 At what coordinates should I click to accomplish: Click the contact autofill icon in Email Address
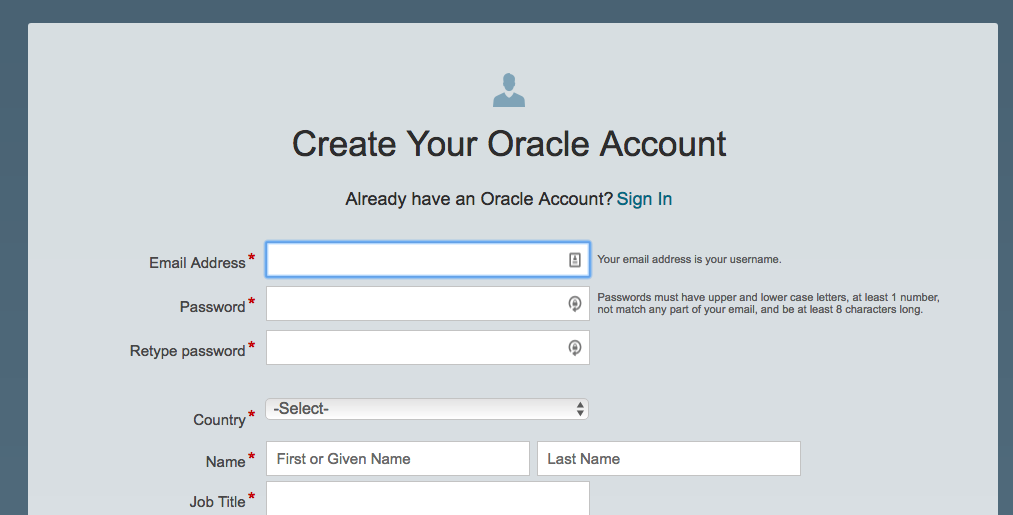[x=575, y=260]
